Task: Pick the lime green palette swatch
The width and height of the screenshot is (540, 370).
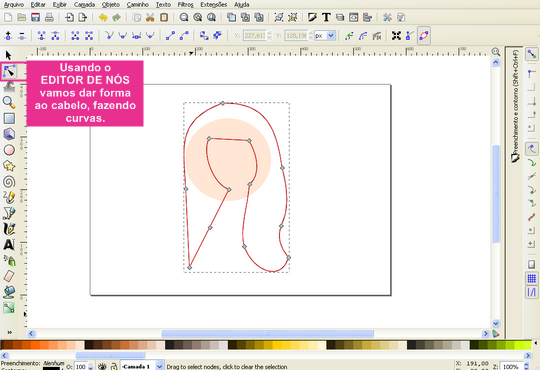Action: [x=518, y=345]
